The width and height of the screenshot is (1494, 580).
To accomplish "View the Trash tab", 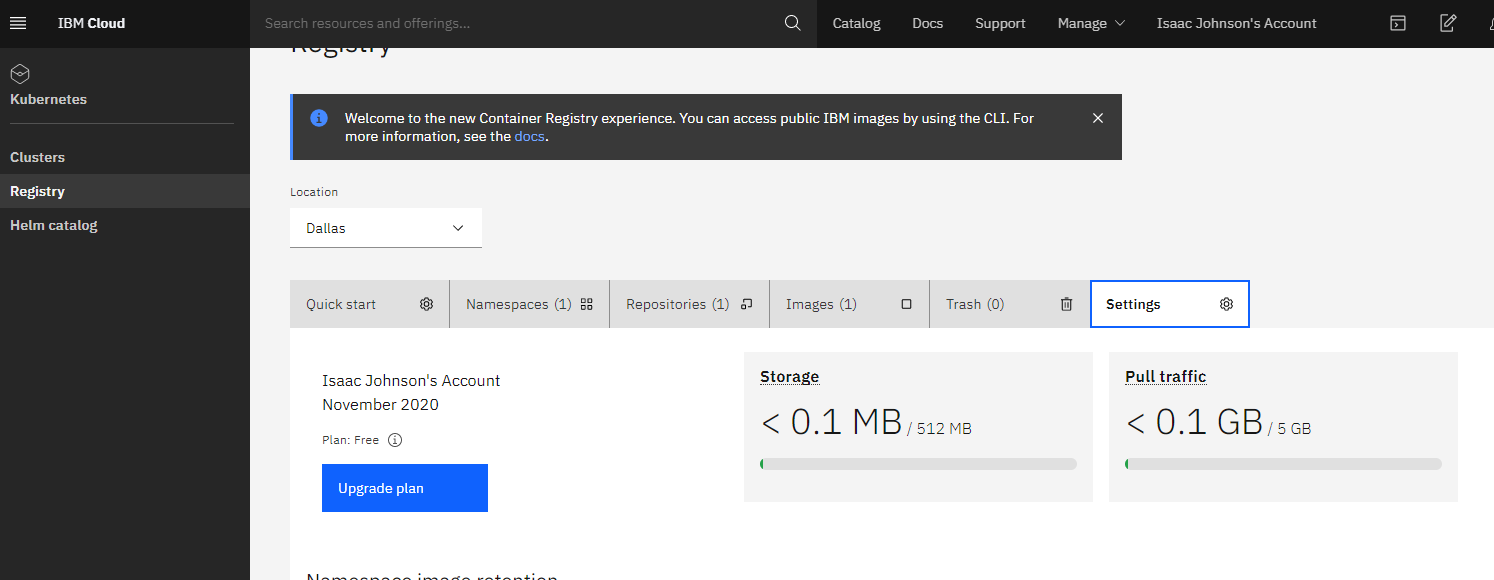I will click(x=1010, y=304).
